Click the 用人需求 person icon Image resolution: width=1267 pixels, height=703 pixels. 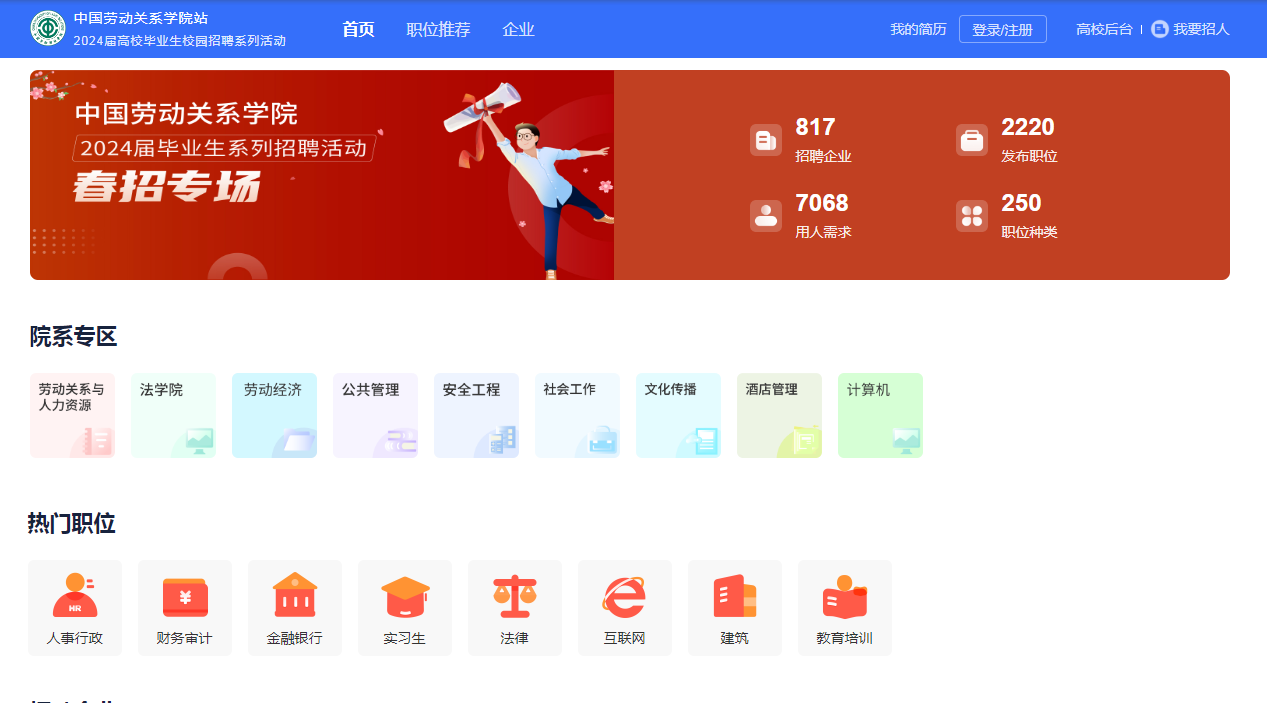pyautogui.click(x=766, y=216)
